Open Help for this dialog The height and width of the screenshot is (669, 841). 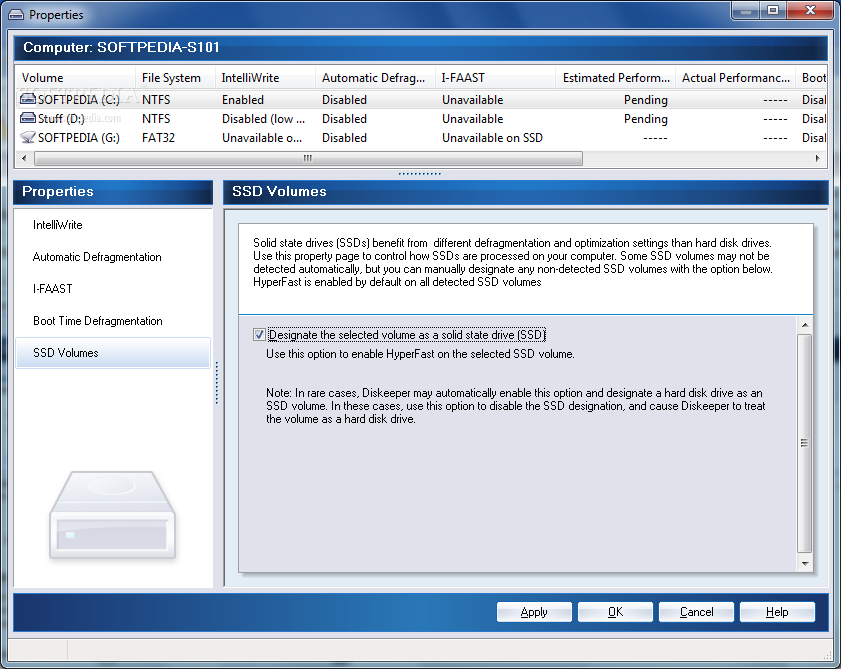[x=777, y=612]
